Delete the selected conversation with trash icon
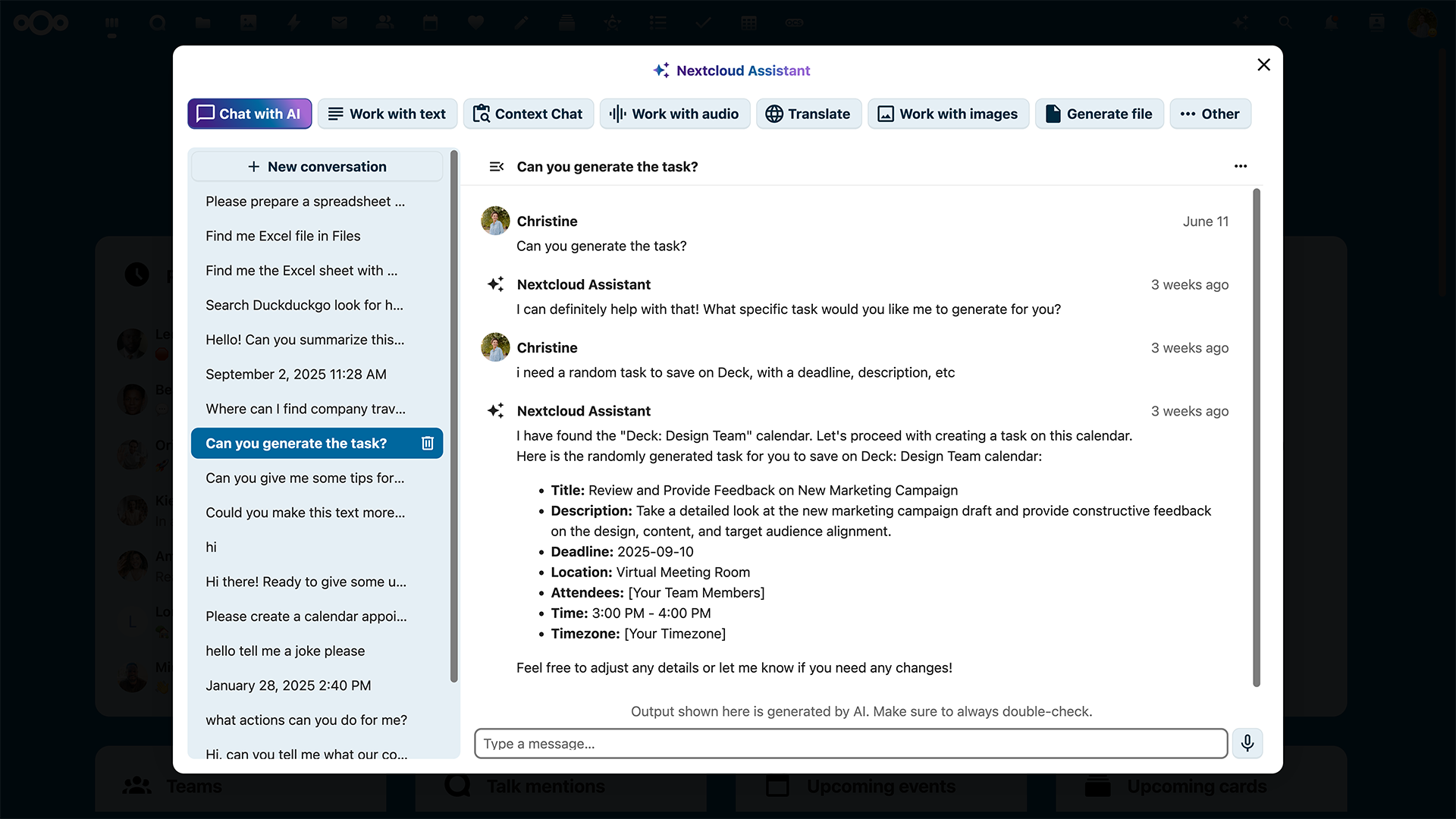The width and height of the screenshot is (1456, 819). 428,443
